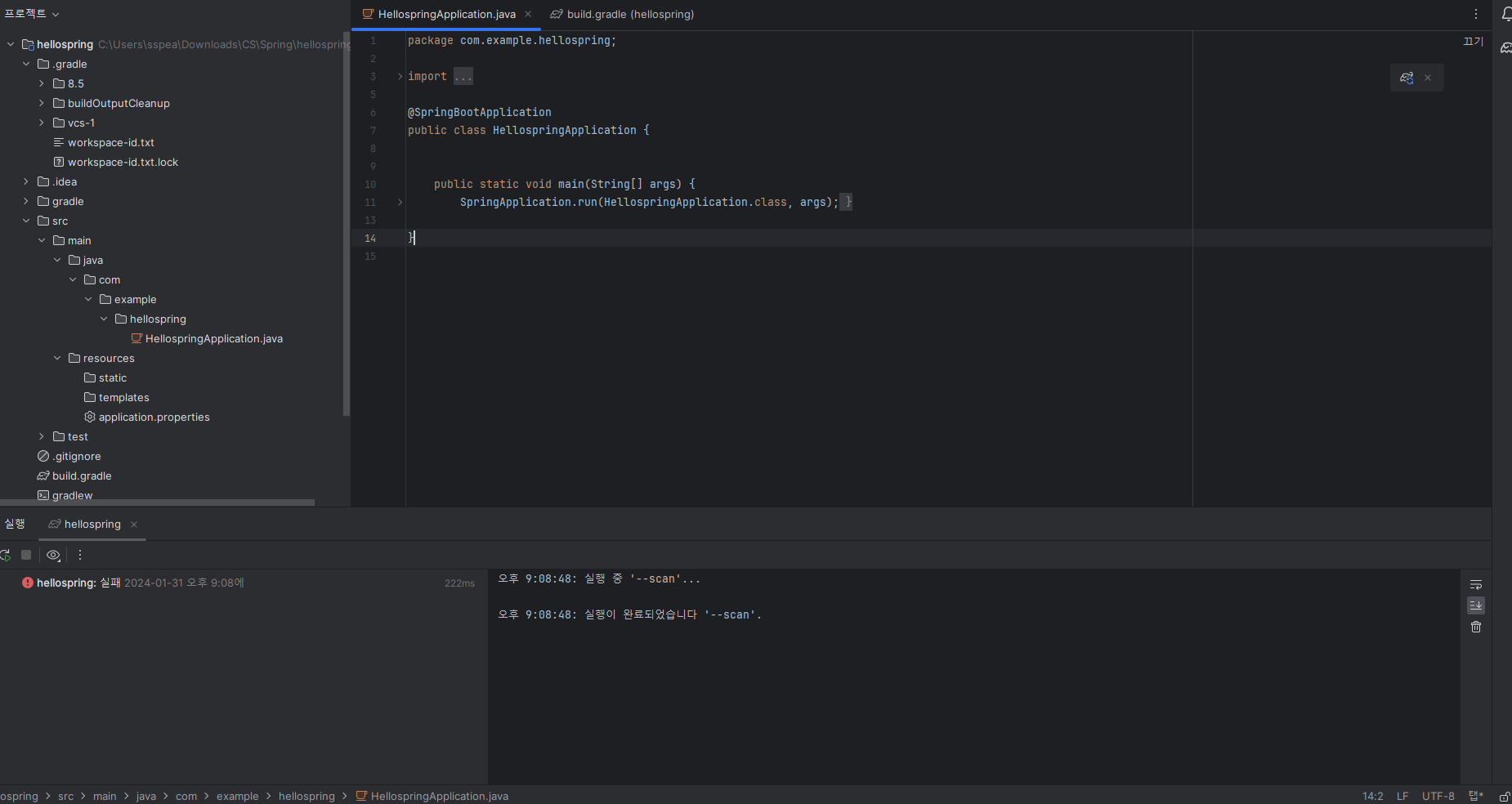Collapse the src folder

pos(26,221)
